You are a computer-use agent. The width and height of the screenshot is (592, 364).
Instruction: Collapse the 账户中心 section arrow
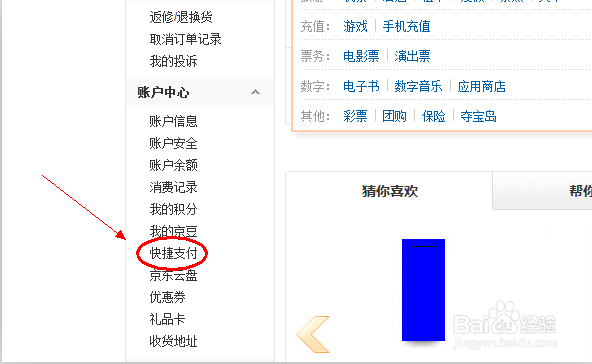point(256,92)
